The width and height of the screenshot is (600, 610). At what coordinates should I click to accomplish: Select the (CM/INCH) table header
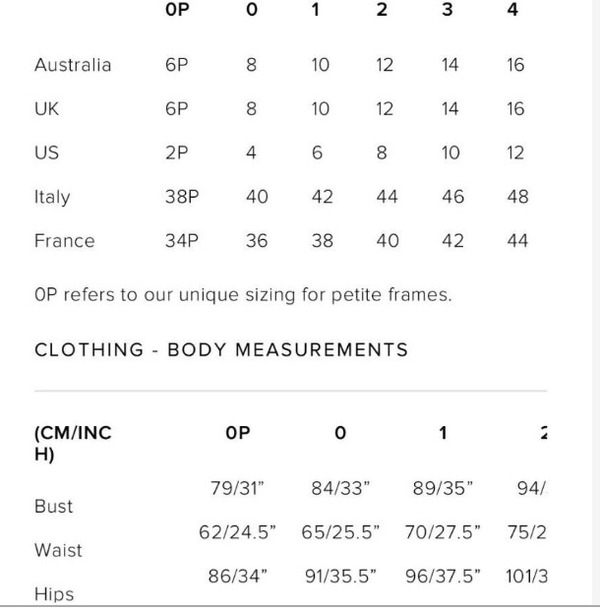point(73,443)
